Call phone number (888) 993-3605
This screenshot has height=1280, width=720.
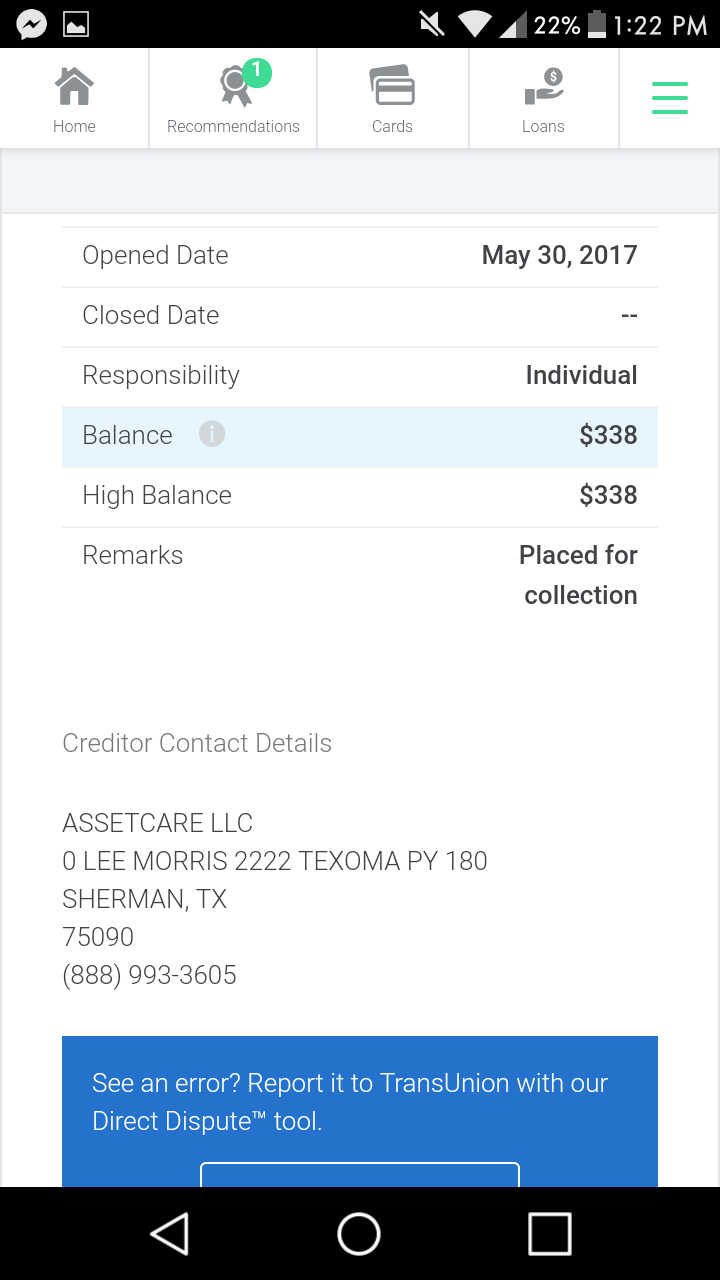coord(149,975)
